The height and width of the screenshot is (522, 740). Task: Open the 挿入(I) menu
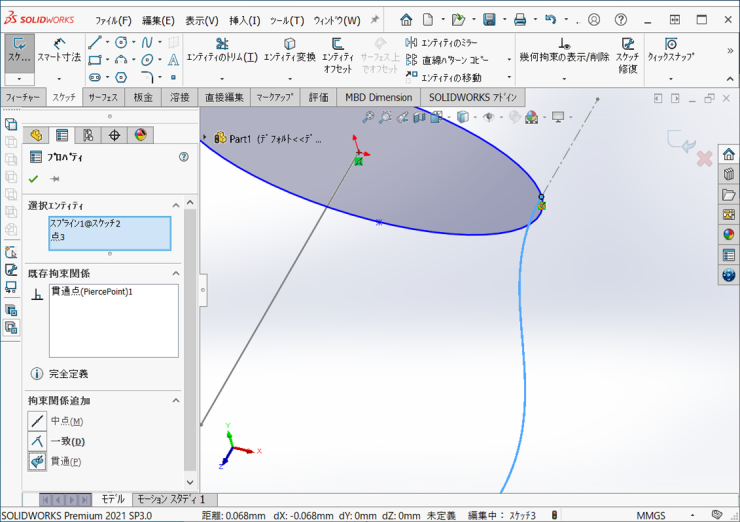244,20
